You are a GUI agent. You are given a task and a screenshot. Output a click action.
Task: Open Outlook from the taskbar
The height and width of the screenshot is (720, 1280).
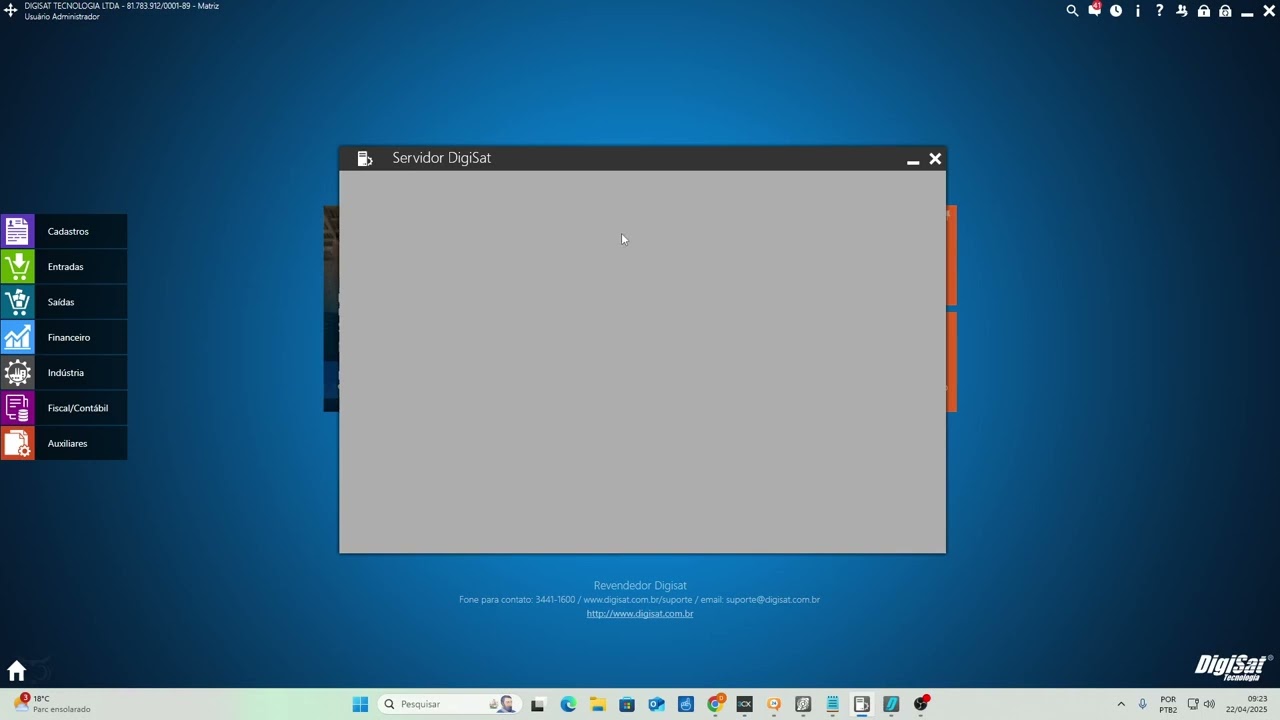tap(656, 704)
